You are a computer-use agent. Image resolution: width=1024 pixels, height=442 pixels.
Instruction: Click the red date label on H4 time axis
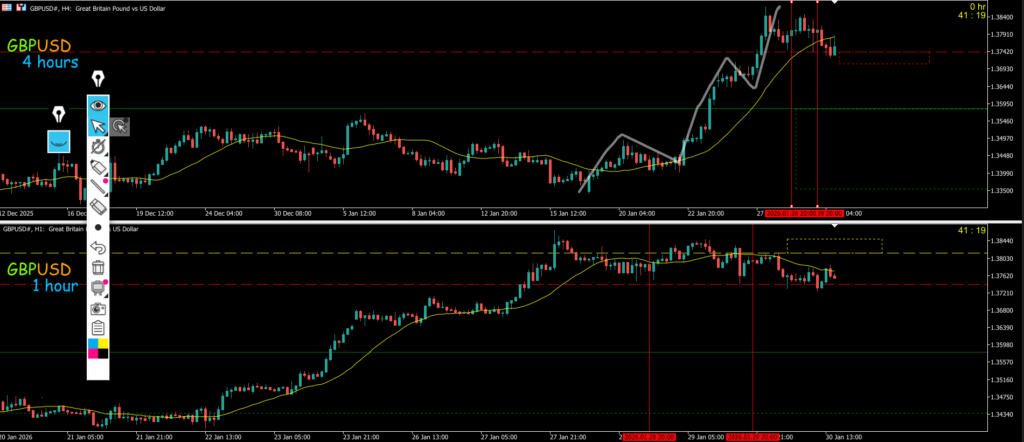[x=795, y=213]
